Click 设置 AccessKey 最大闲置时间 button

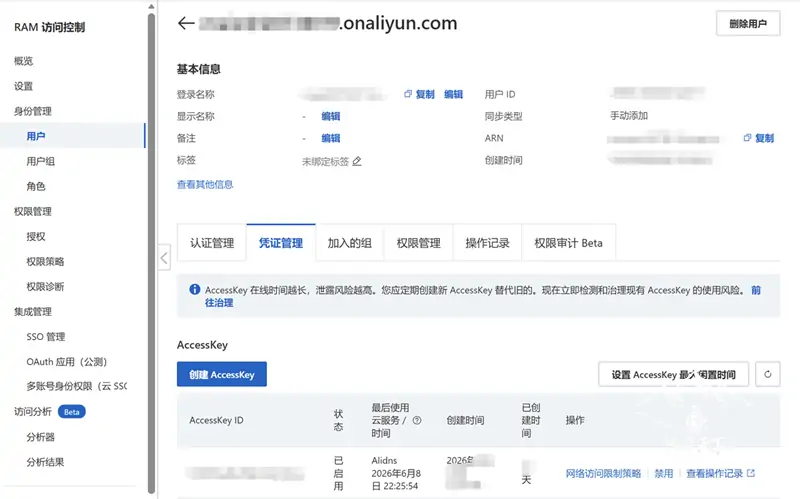673,375
